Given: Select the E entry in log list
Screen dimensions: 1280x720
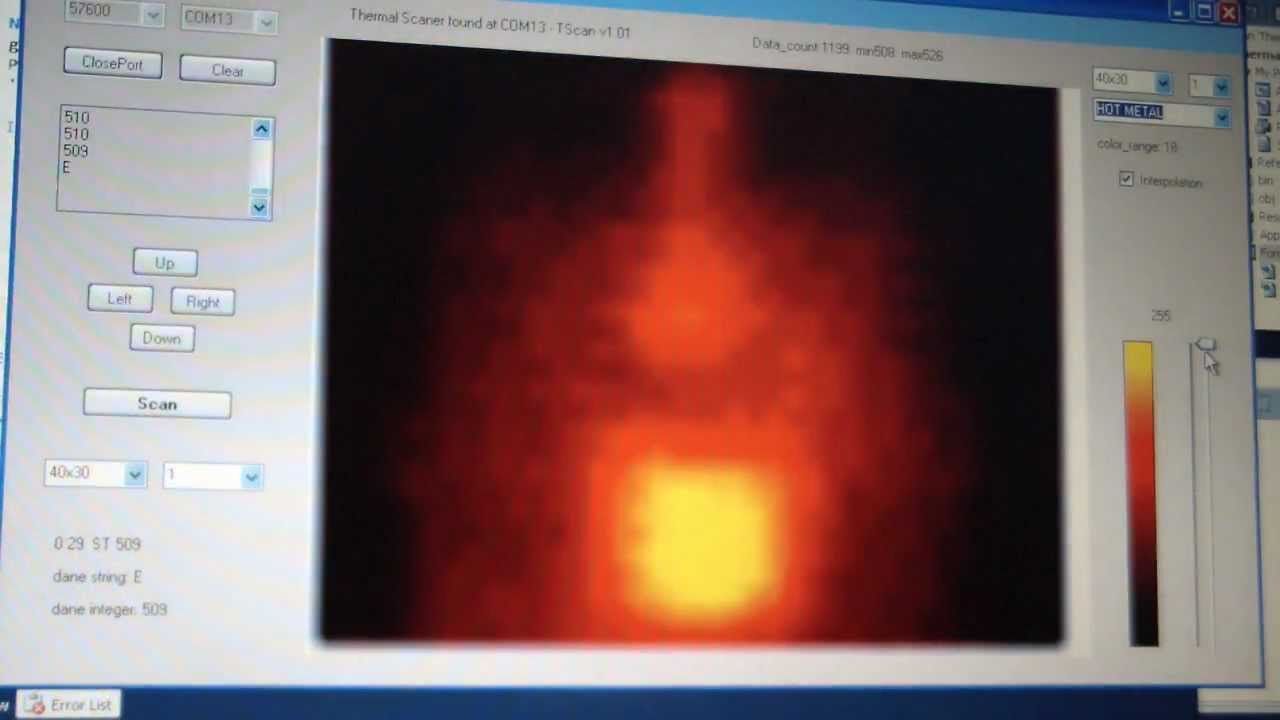Looking at the screenshot, I should [66, 168].
